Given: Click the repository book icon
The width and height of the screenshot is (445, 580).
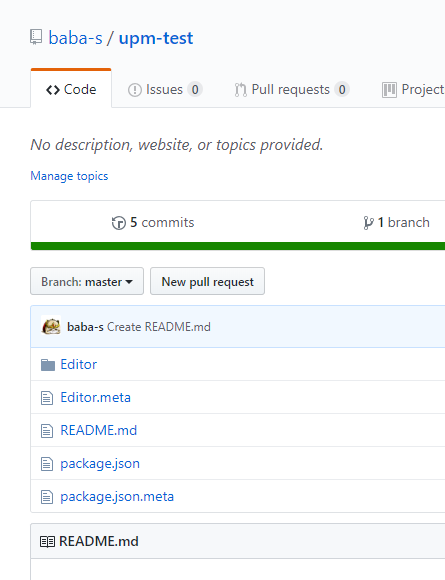Looking at the screenshot, I should click(x=36, y=37).
